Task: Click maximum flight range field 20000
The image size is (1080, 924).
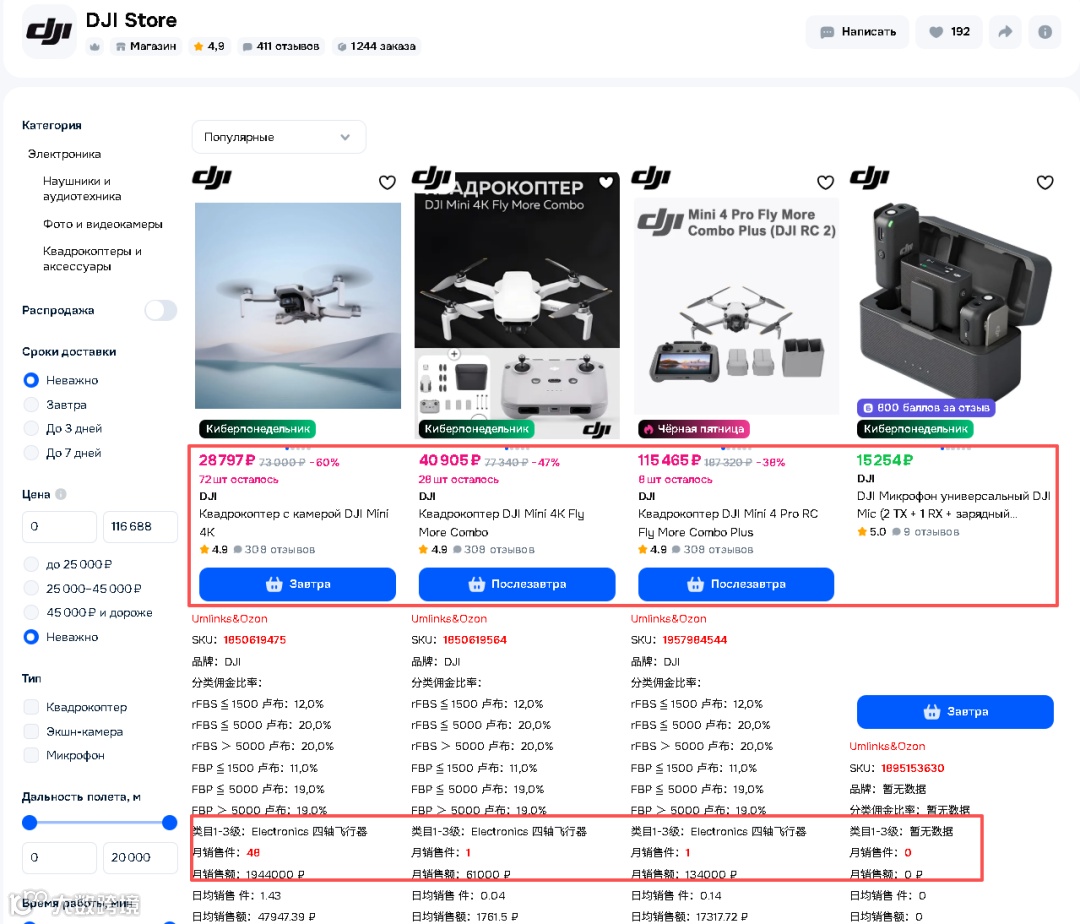Action: tap(141, 858)
